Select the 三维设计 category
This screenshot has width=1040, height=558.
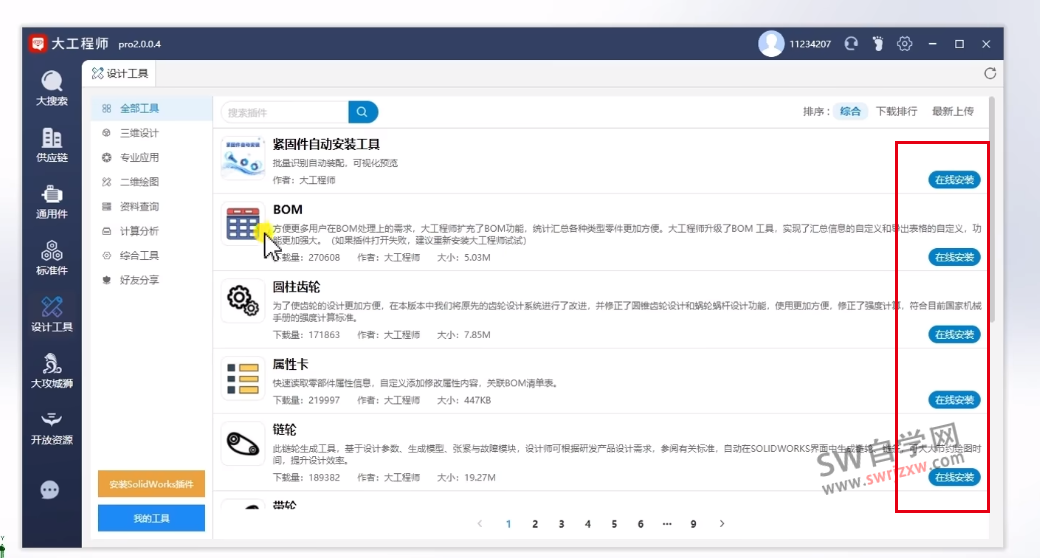(139, 133)
